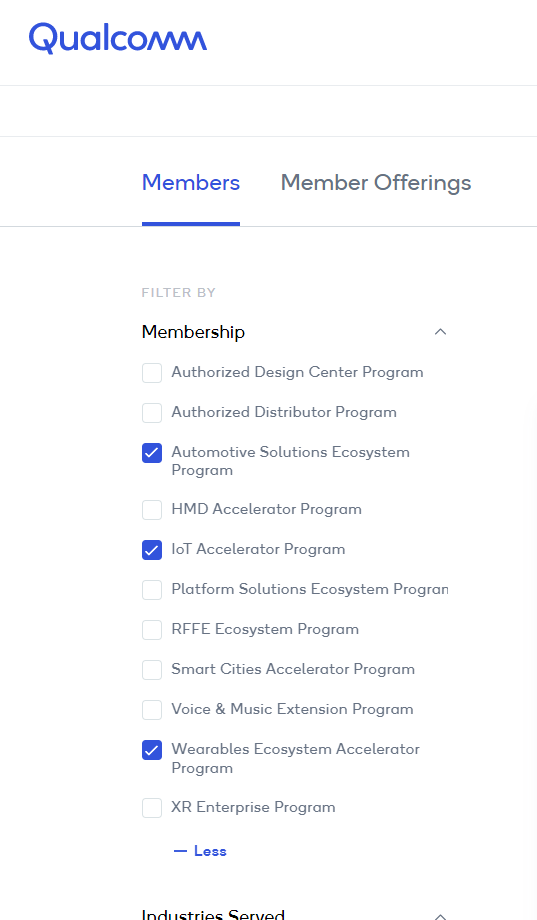
Task: Select Platform Solutions Ecosystem Program checkbox
Action: (152, 590)
